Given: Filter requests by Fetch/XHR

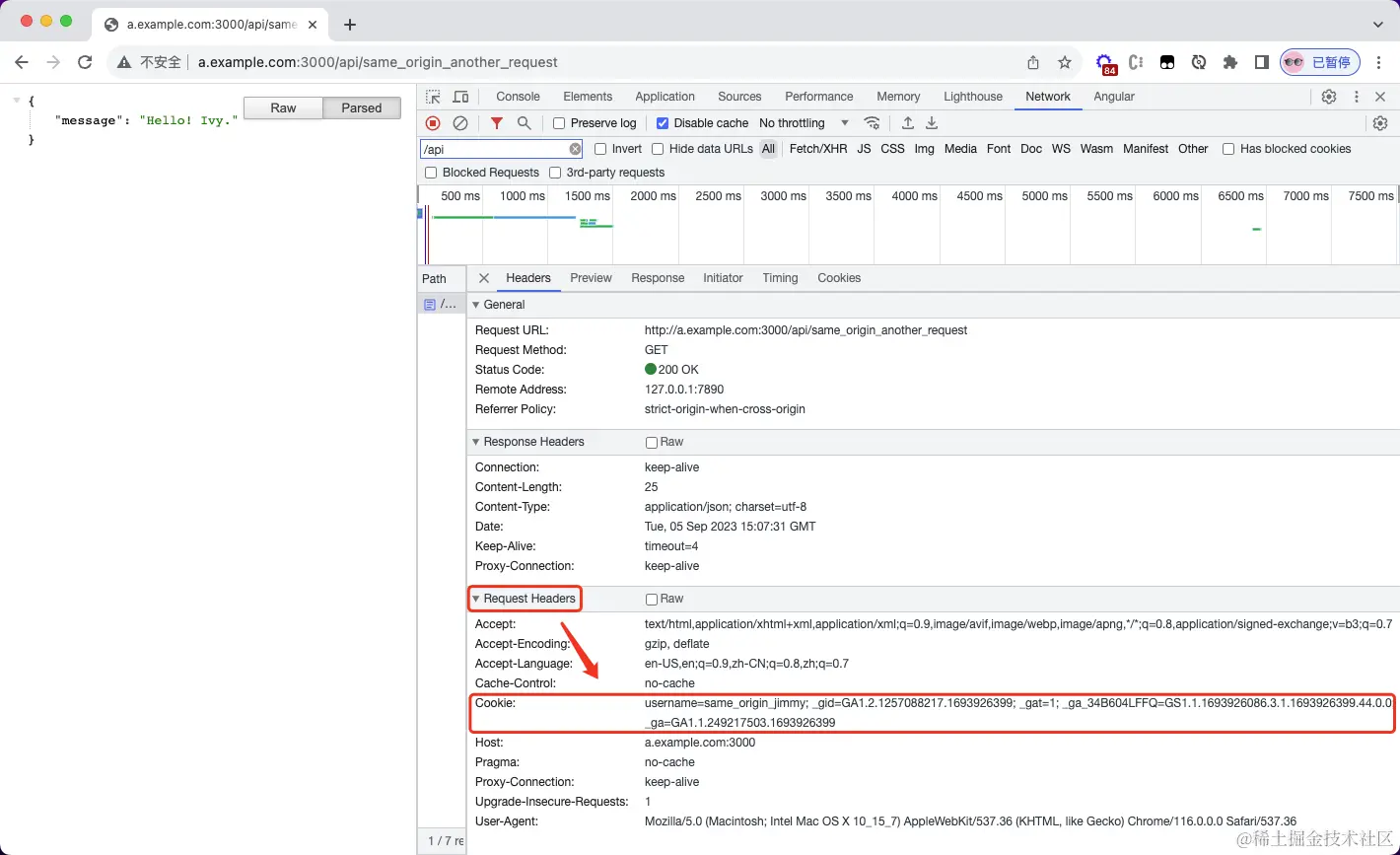Looking at the screenshot, I should point(818,149).
